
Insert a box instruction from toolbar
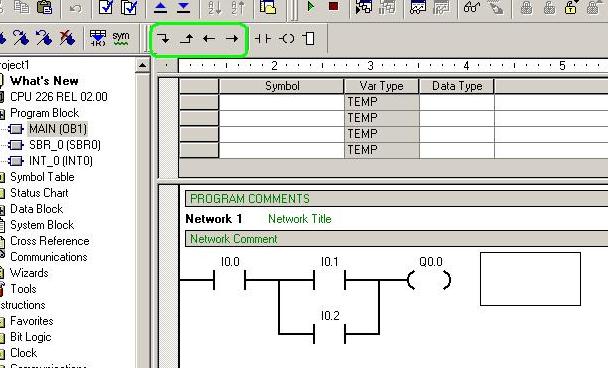309,38
